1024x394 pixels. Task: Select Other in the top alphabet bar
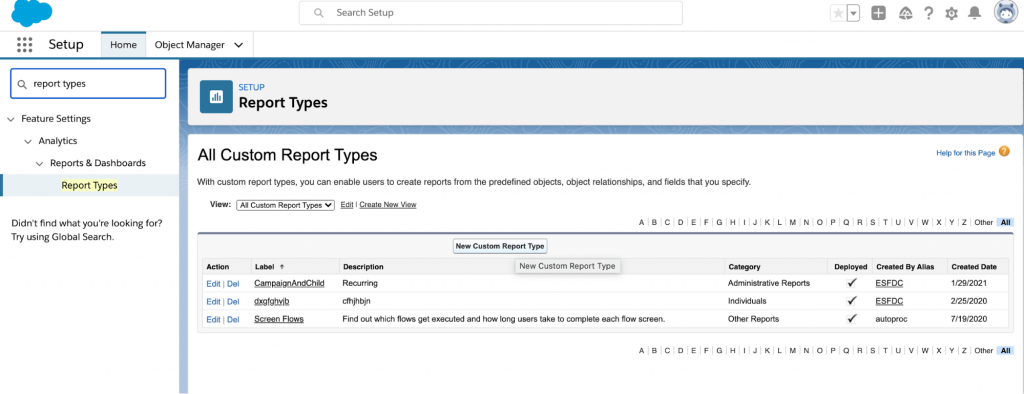coord(984,223)
